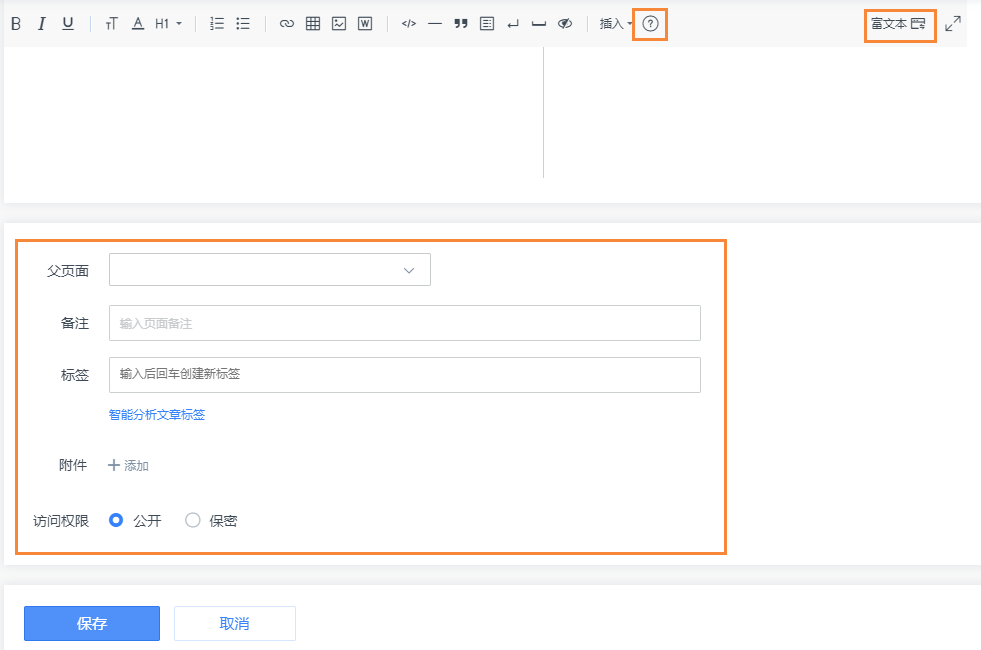Toggle bold formatting
This screenshot has height=650, width=981.
(x=16, y=24)
